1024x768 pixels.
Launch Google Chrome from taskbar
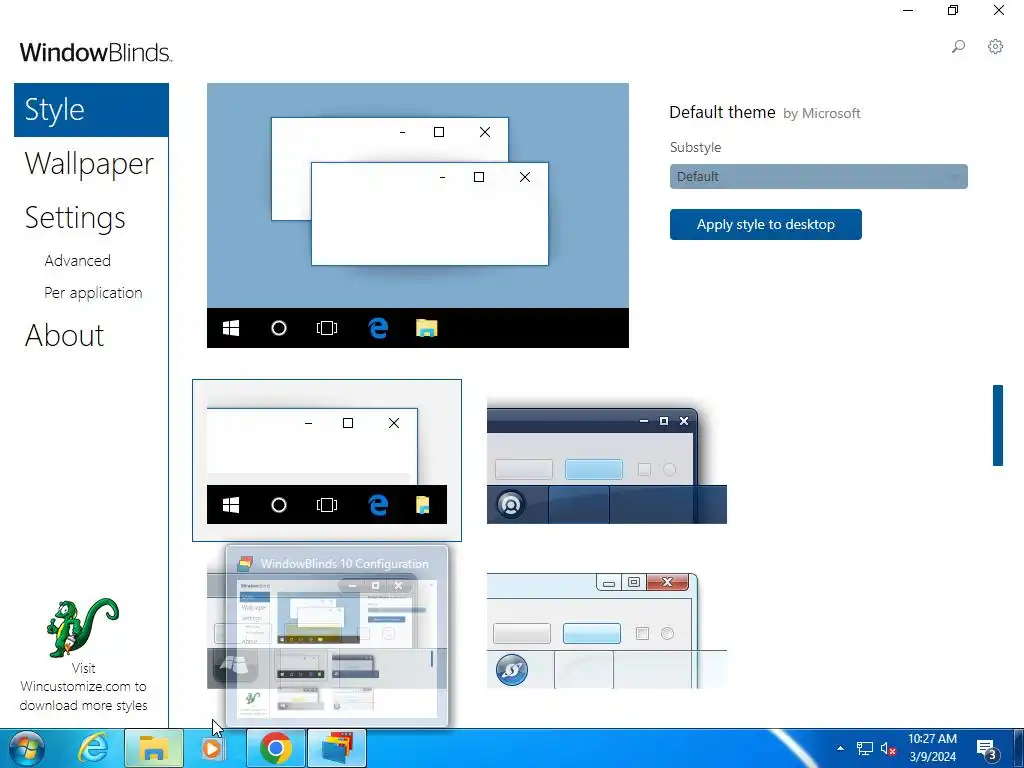(276, 748)
